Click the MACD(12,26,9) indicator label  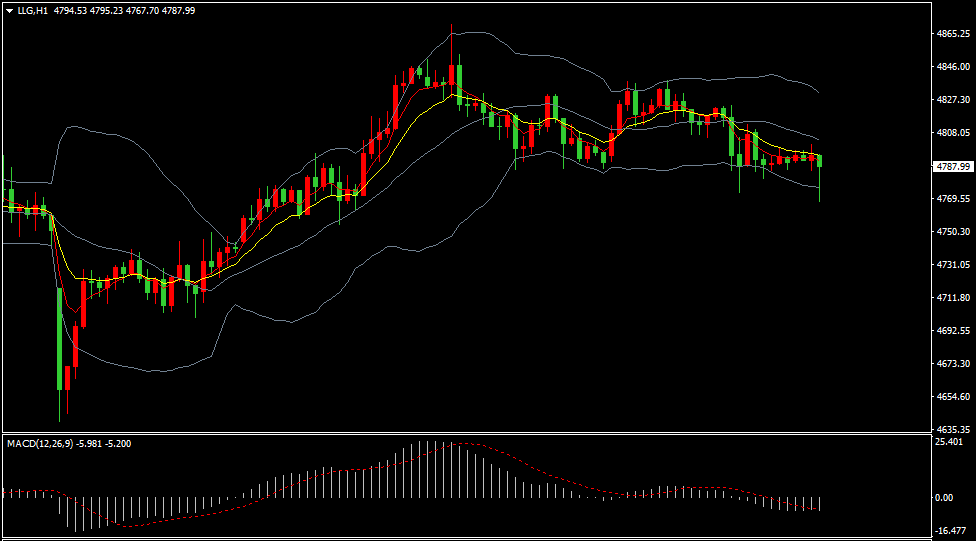point(39,443)
